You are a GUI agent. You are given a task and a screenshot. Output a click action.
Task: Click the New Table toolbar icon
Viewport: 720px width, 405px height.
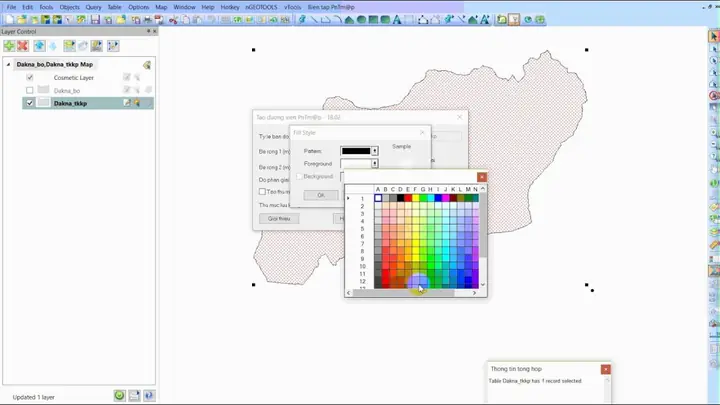9,20
